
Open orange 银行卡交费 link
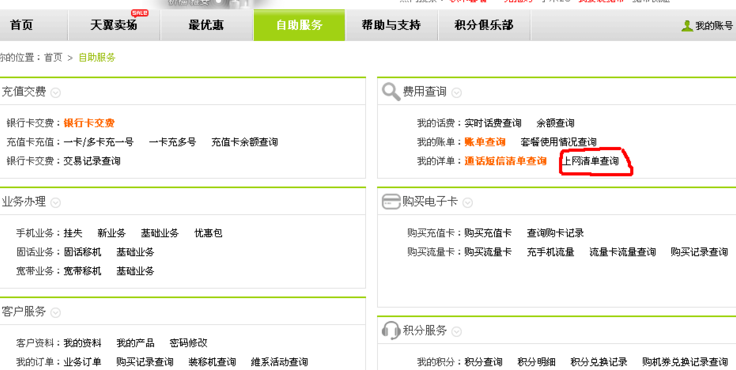click(x=89, y=123)
